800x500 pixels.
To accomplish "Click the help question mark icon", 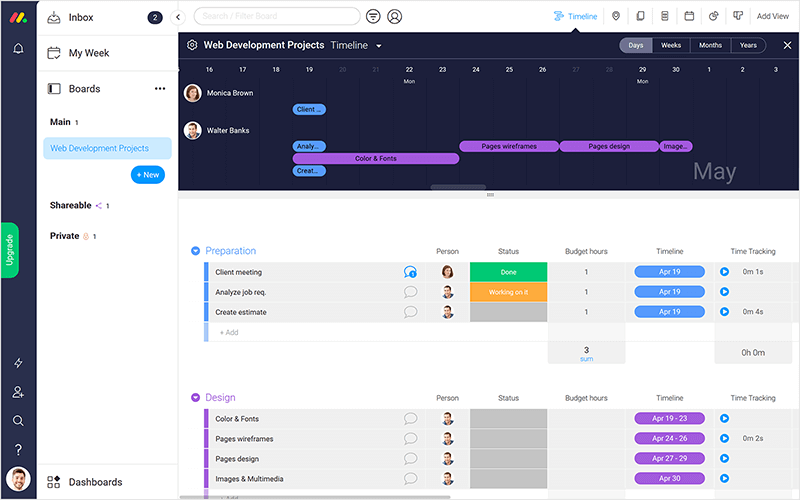I will [x=18, y=449].
